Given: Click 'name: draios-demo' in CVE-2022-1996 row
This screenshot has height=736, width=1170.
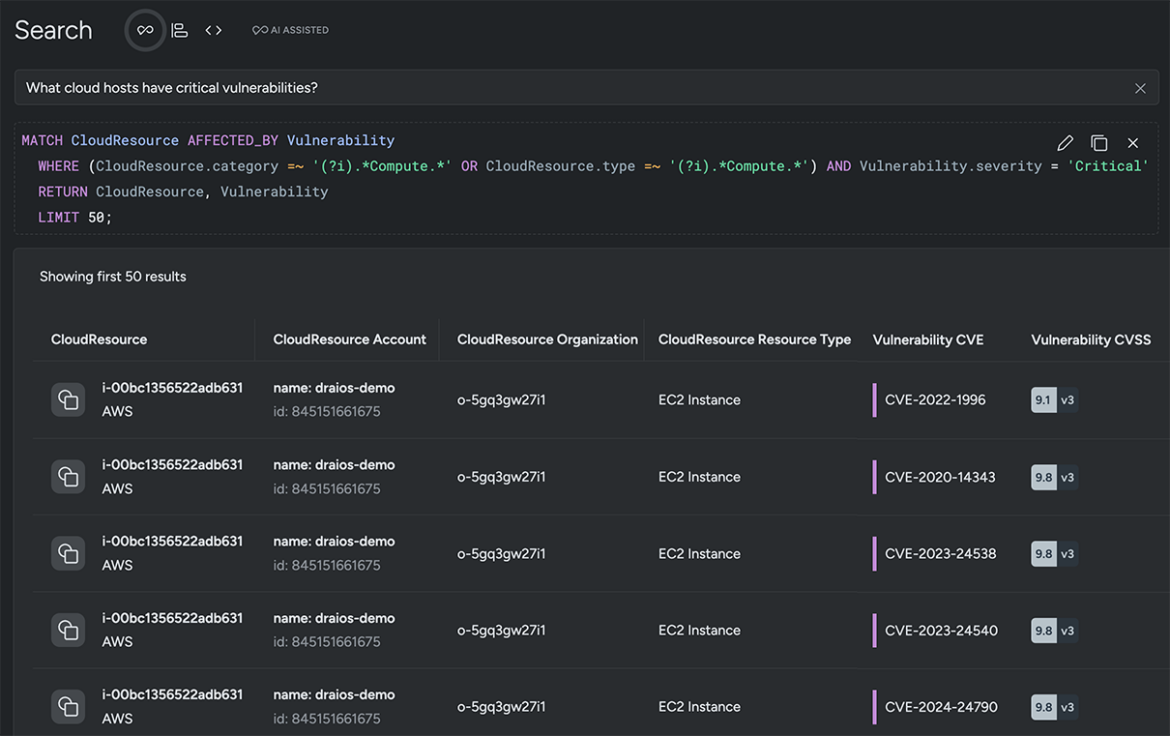Looking at the screenshot, I should [x=334, y=388].
